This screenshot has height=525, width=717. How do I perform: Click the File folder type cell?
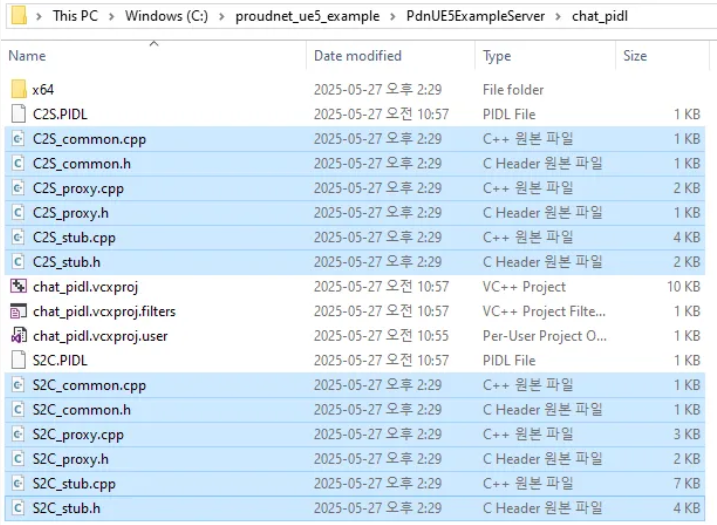point(513,90)
